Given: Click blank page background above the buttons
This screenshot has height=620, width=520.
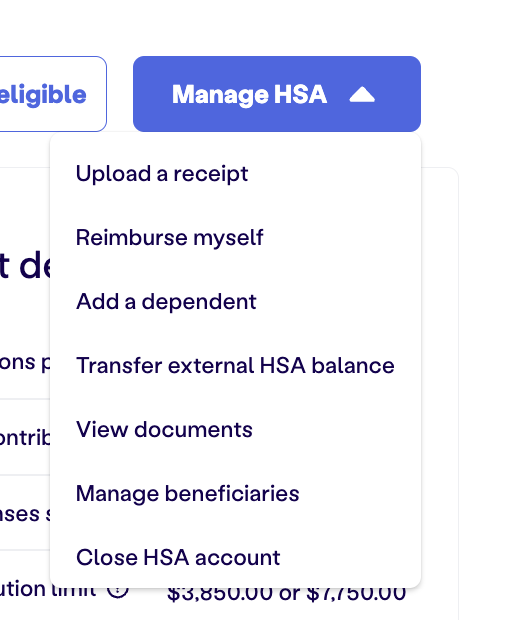Looking at the screenshot, I should 257,26.
